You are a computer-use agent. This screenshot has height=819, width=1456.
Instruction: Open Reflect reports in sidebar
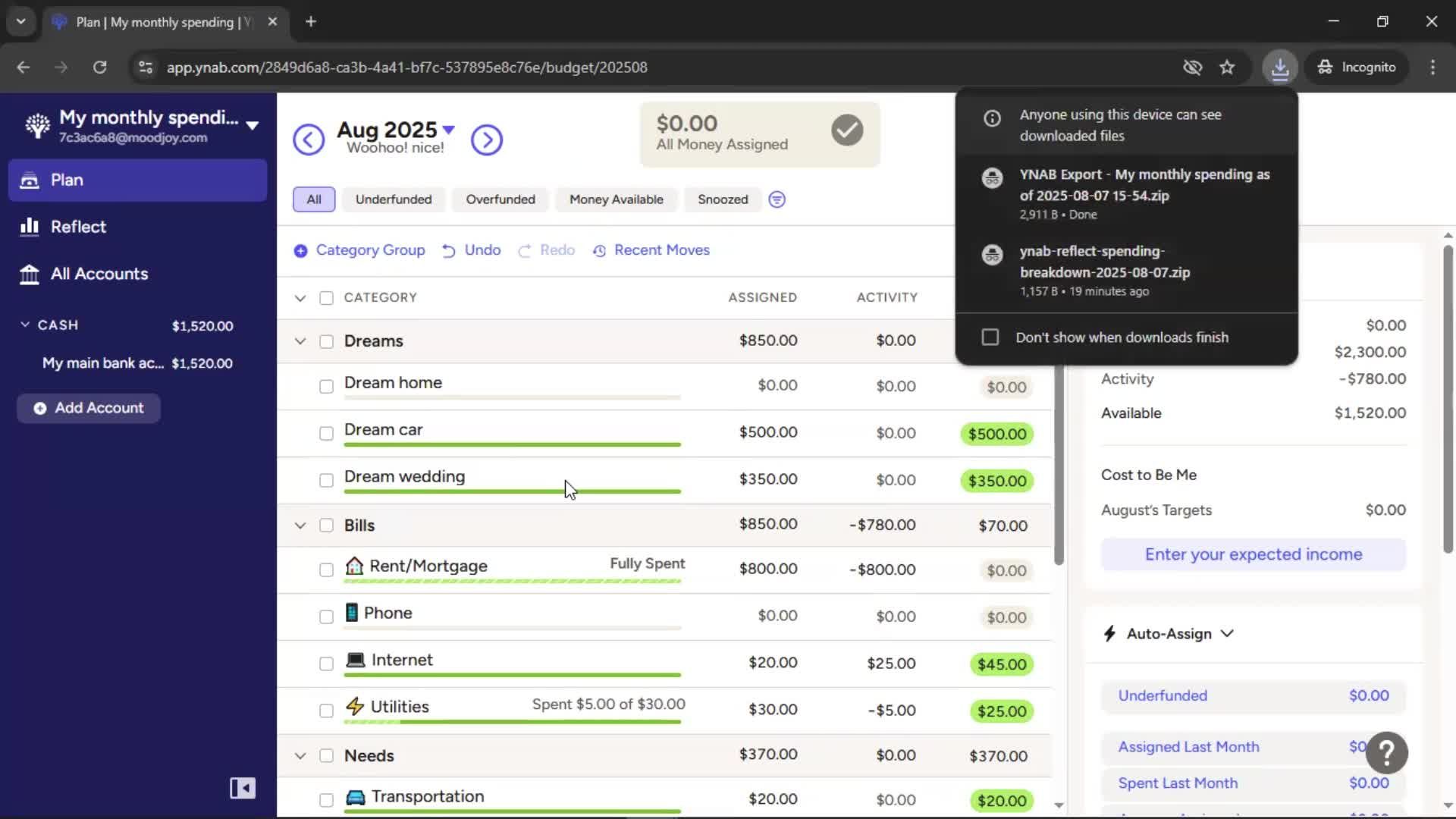(137, 227)
